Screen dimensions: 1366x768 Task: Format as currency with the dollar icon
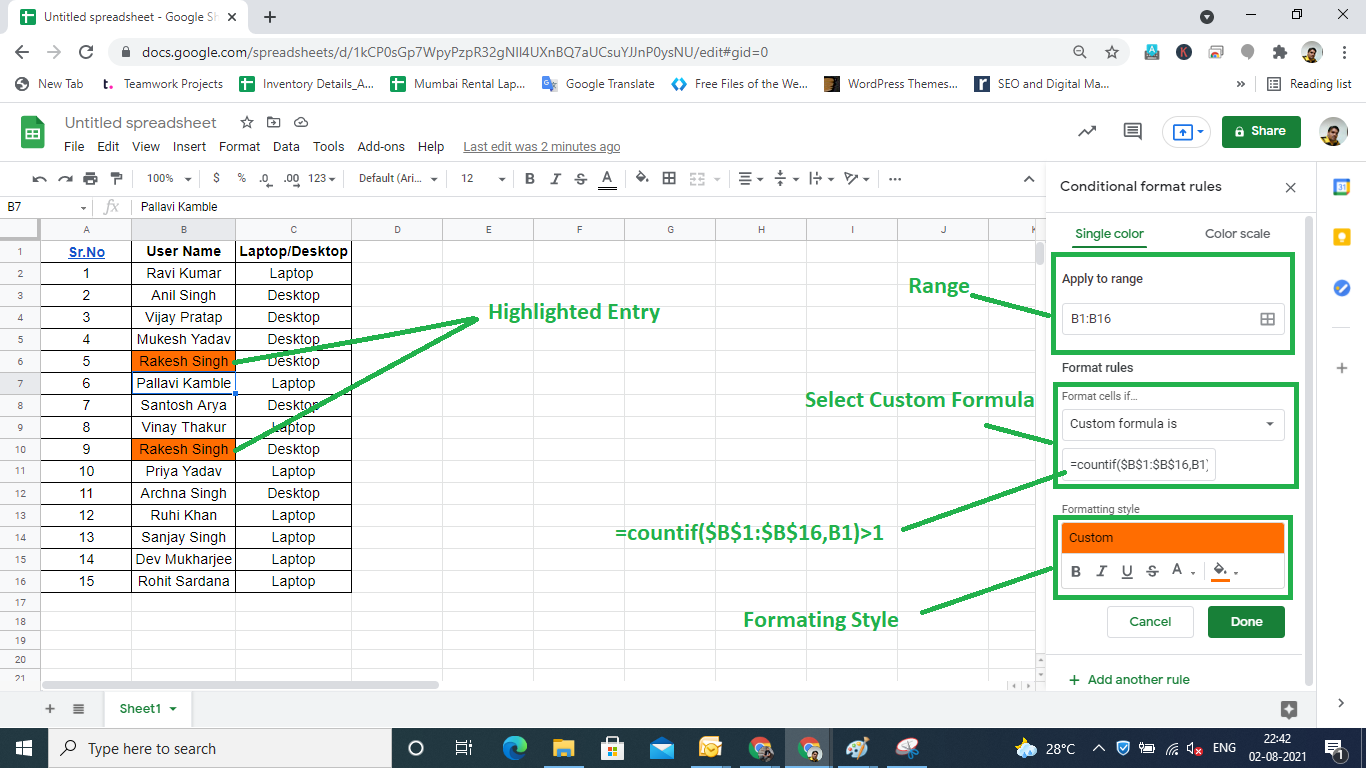[x=217, y=178]
